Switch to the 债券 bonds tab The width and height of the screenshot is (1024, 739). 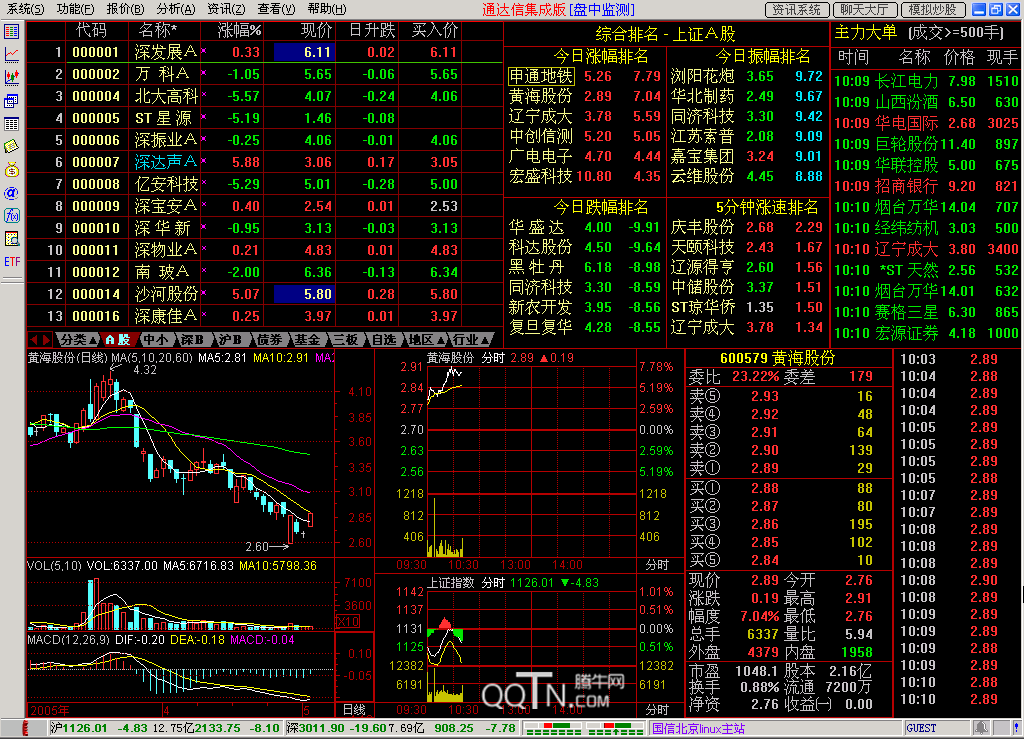pyautogui.click(x=268, y=339)
